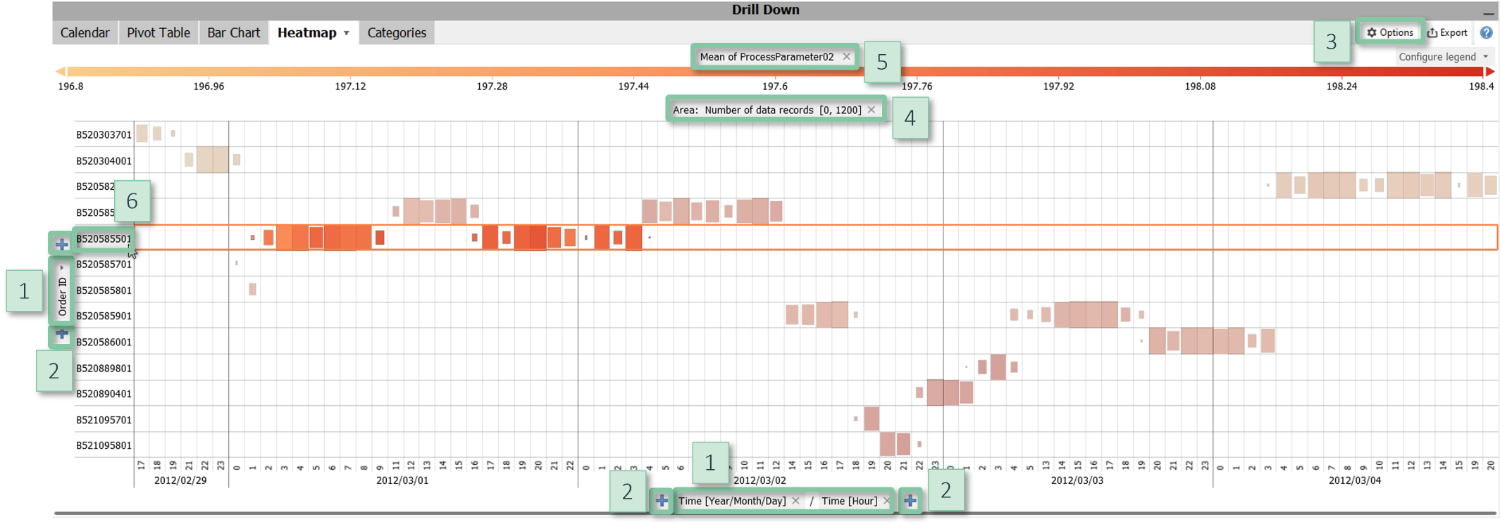This screenshot has height=530, width=1500.
Task: Switch to the Calendar tab
Action: tap(85, 33)
